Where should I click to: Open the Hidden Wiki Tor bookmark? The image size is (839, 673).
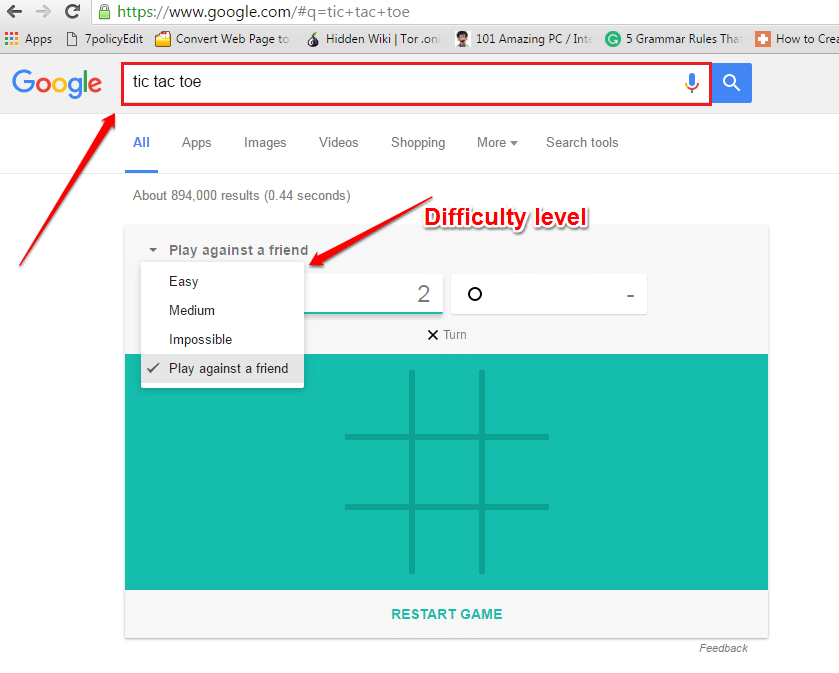(x=373, y=39)
